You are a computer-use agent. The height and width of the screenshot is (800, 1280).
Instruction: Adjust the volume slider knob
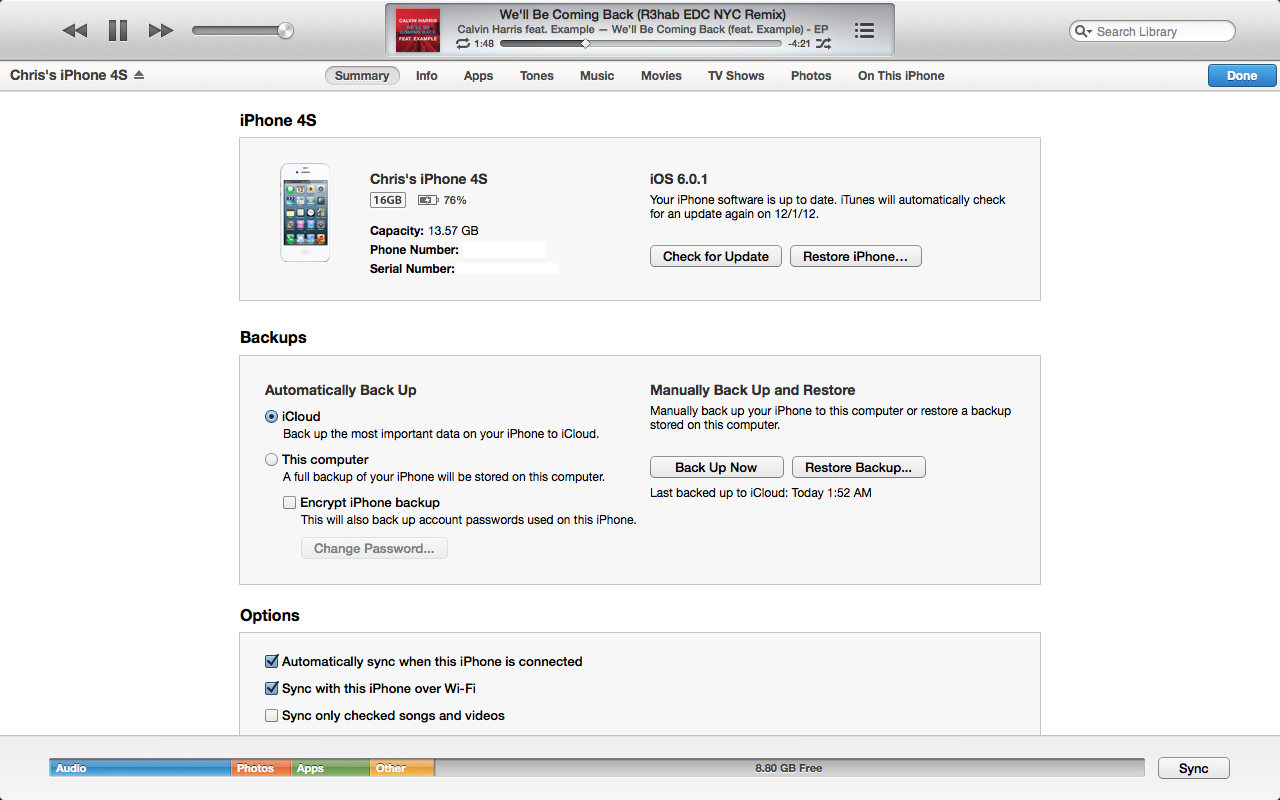(286, 31)
